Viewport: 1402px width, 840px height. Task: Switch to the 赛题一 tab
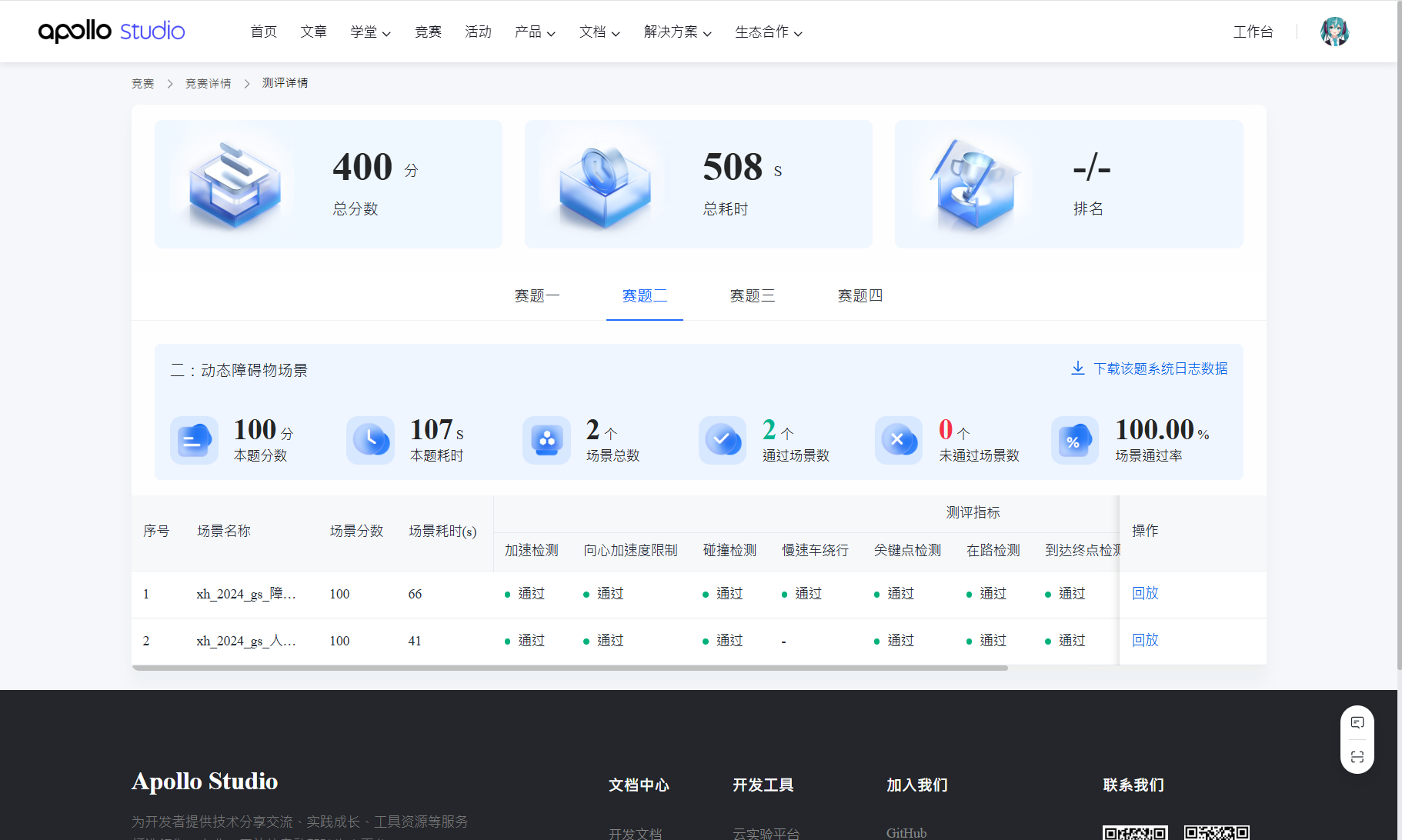pyautogui.click(x=536, y=296)
